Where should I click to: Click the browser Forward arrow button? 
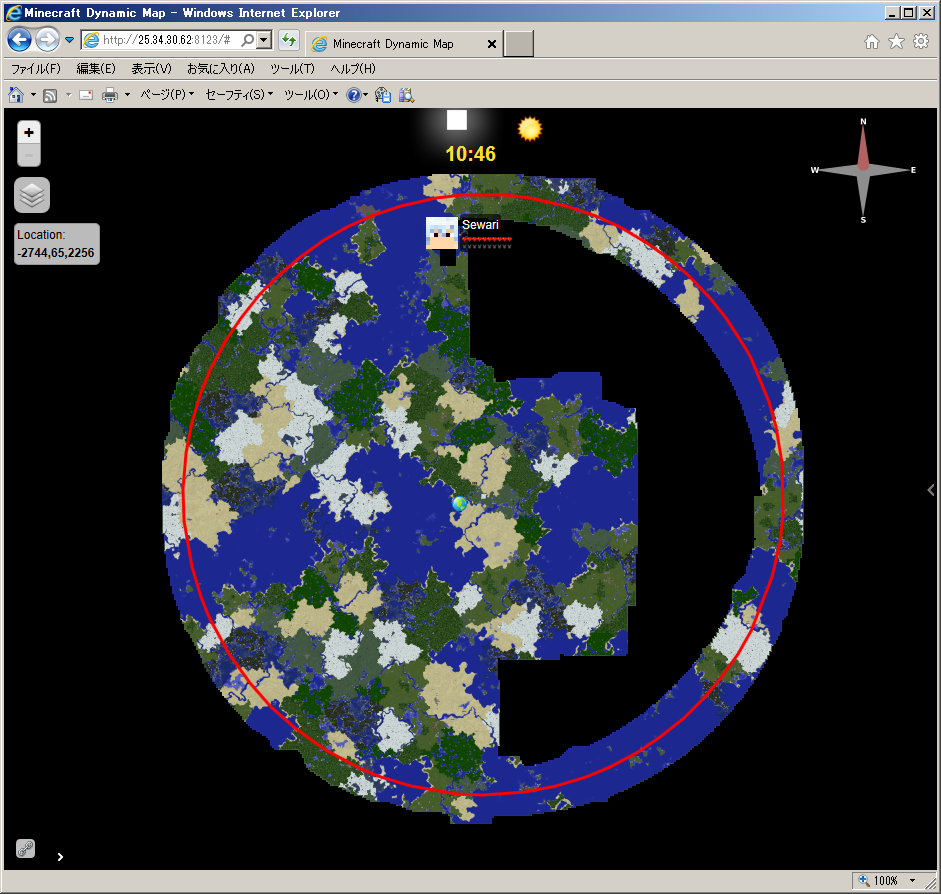(47, 40)
